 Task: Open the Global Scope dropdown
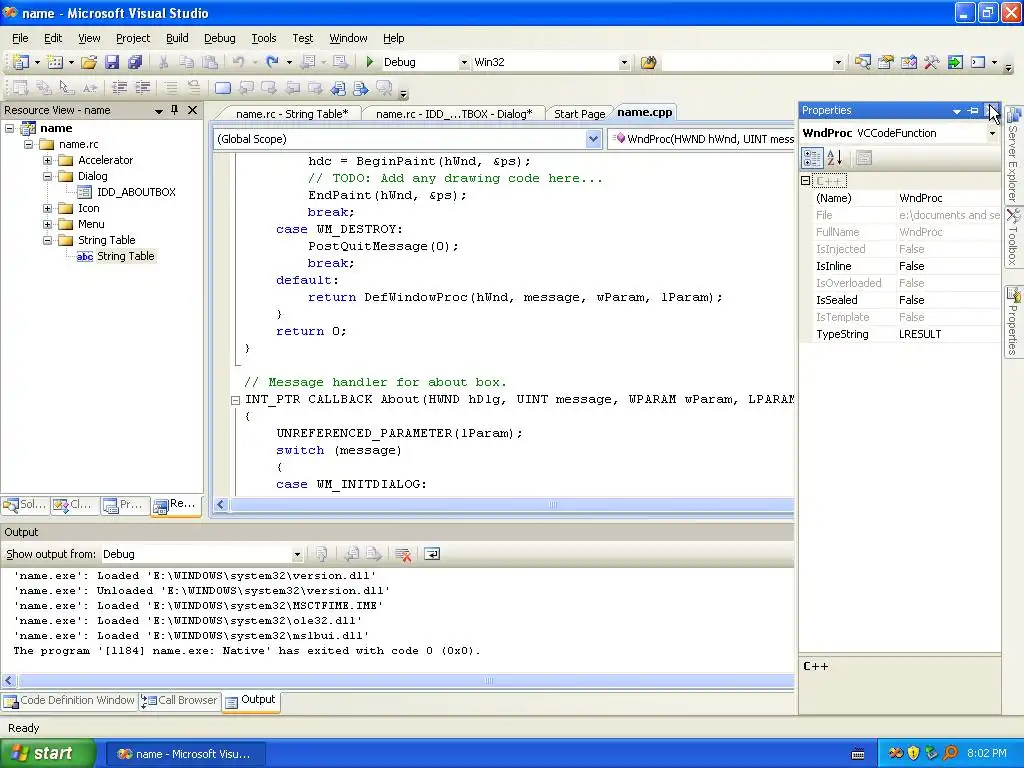pyautogui.click(x=593, y=139)
